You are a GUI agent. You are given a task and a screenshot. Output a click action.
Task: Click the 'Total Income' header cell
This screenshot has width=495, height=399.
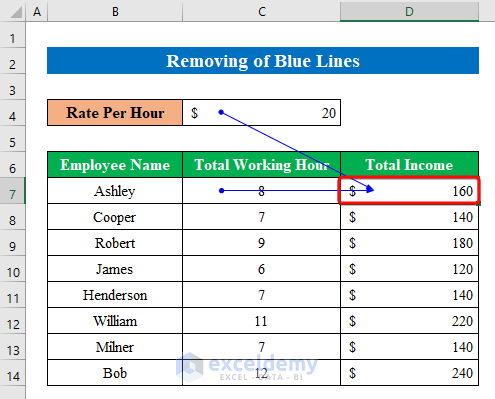coord(409,165)
